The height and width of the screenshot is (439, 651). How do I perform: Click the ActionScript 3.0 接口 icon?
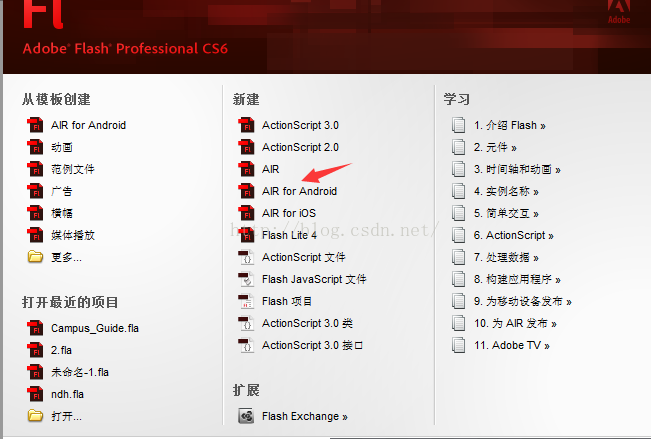coord(246,345)
